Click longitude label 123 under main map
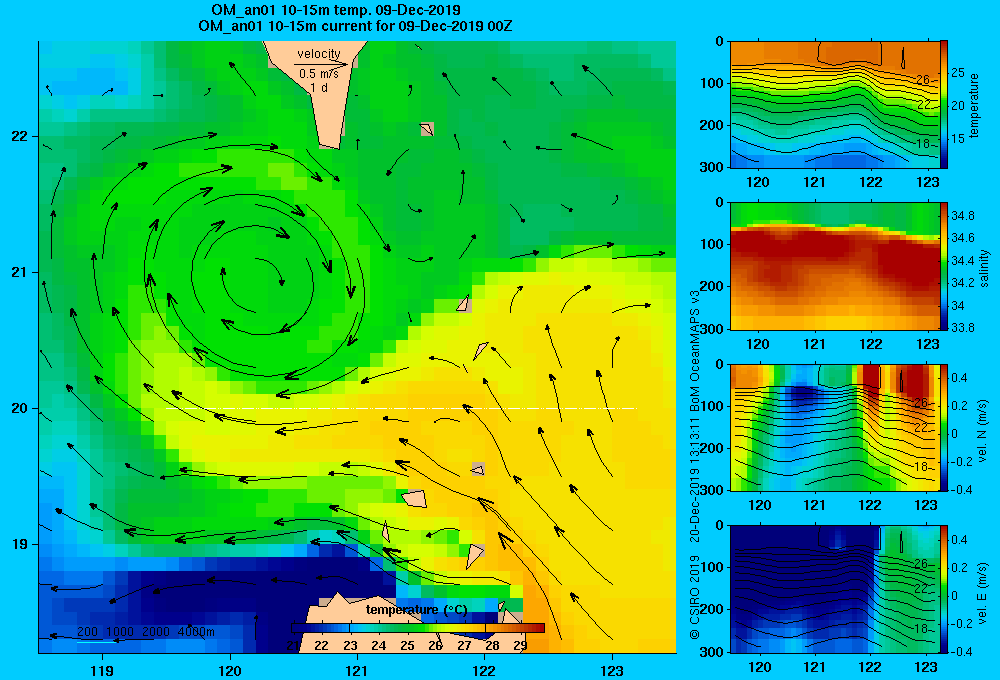 (x=612, y=670)
